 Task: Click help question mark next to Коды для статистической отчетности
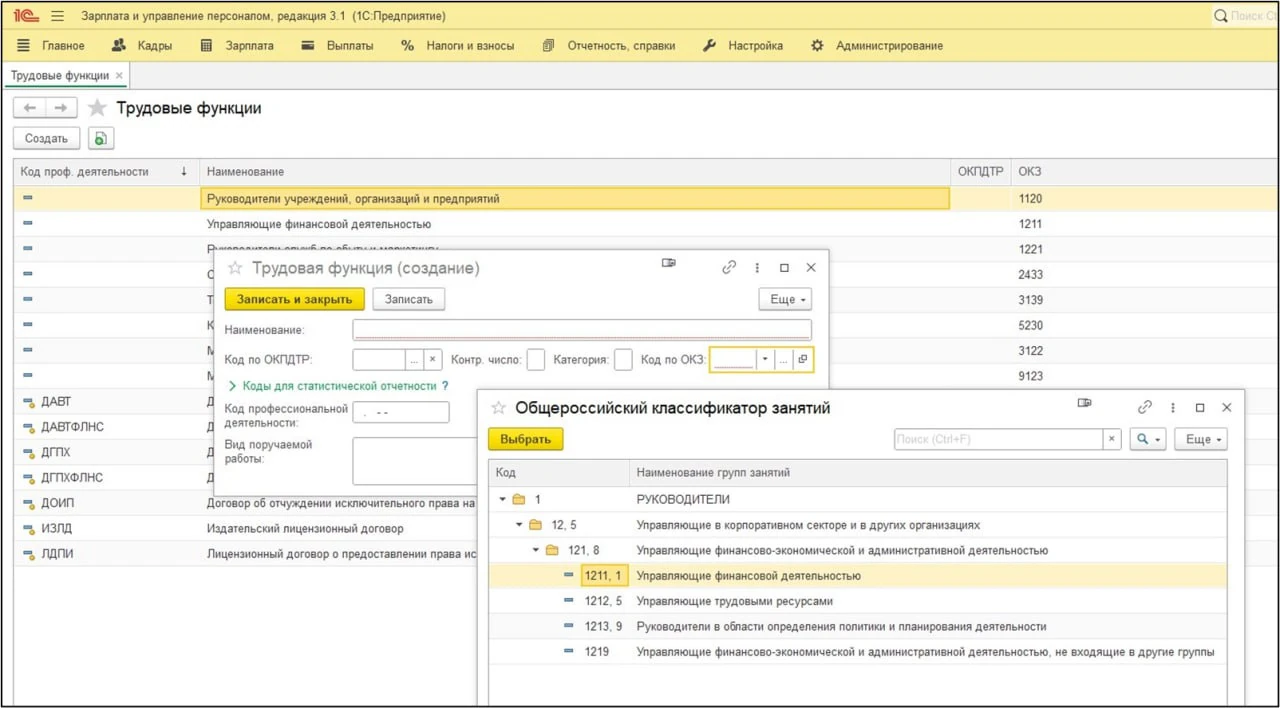[445, 386]
